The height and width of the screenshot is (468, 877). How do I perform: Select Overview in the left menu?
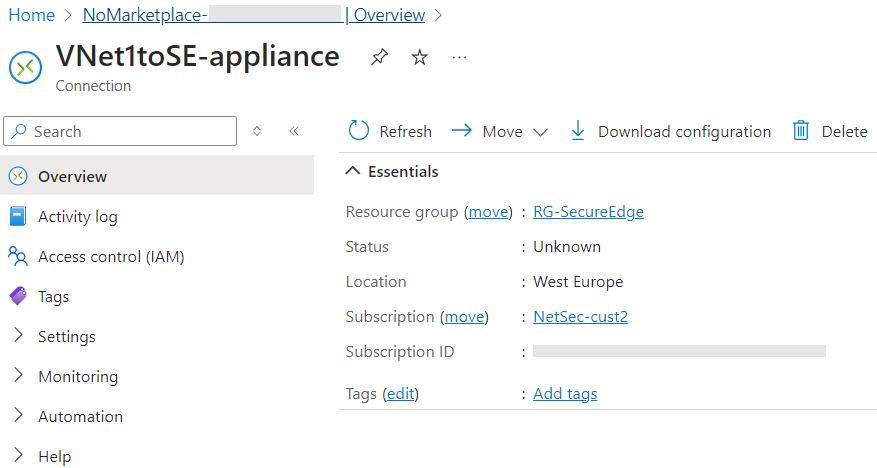coord(72,177)
